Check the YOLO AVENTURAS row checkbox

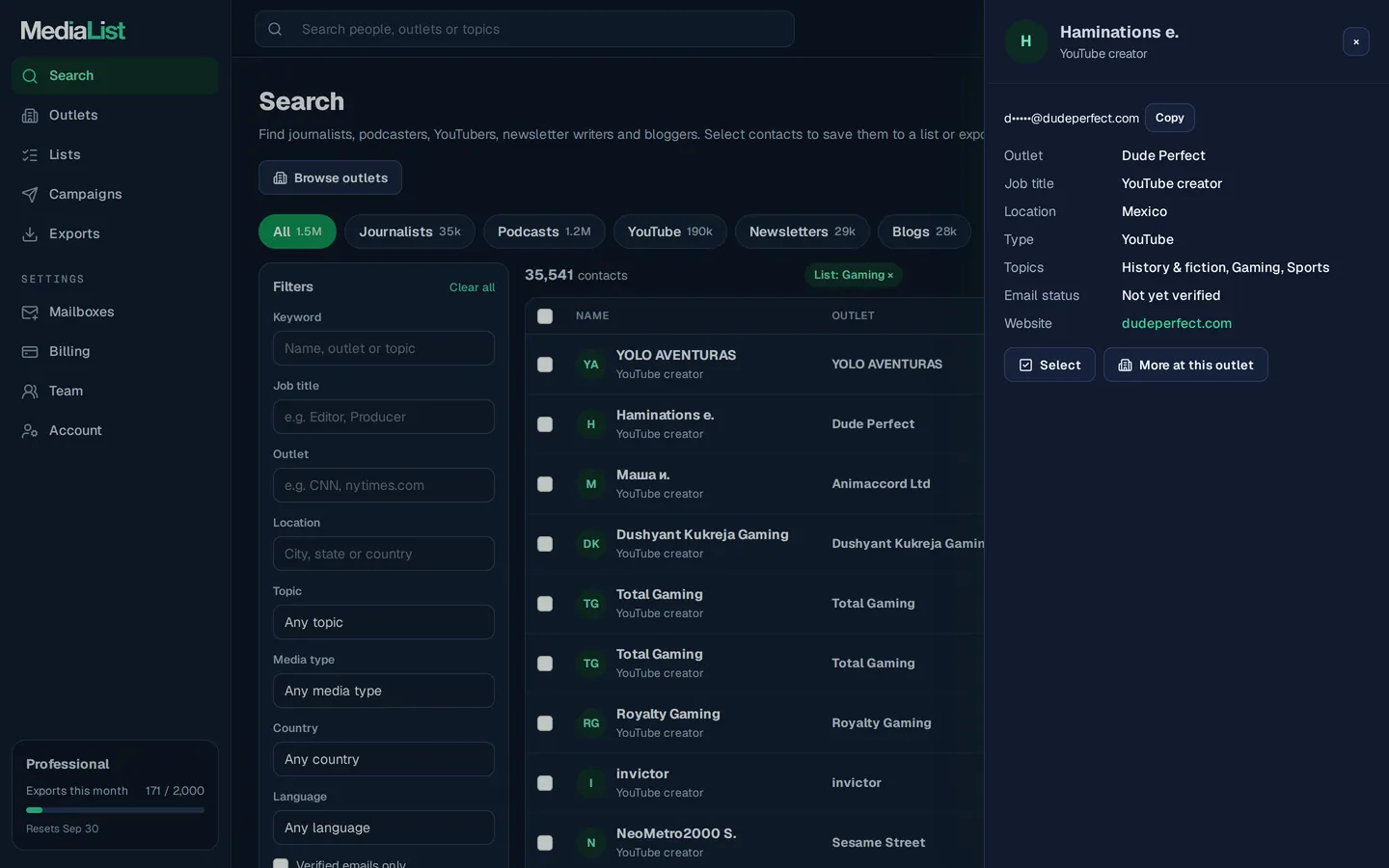(545, 365)
